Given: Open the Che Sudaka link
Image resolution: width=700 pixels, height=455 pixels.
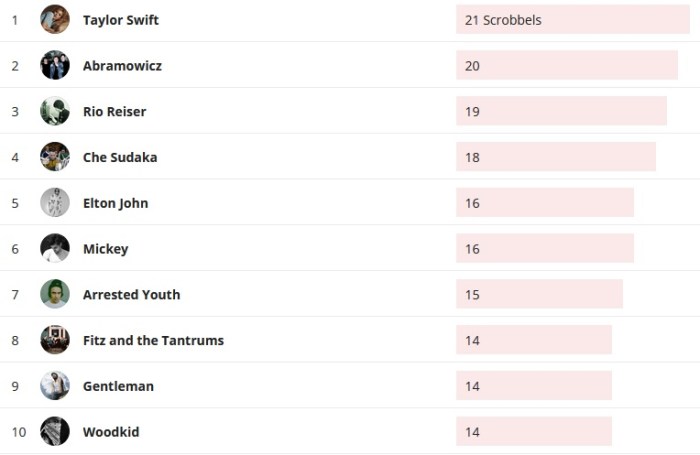Looking at the screenshot, I should click(120, 157).
